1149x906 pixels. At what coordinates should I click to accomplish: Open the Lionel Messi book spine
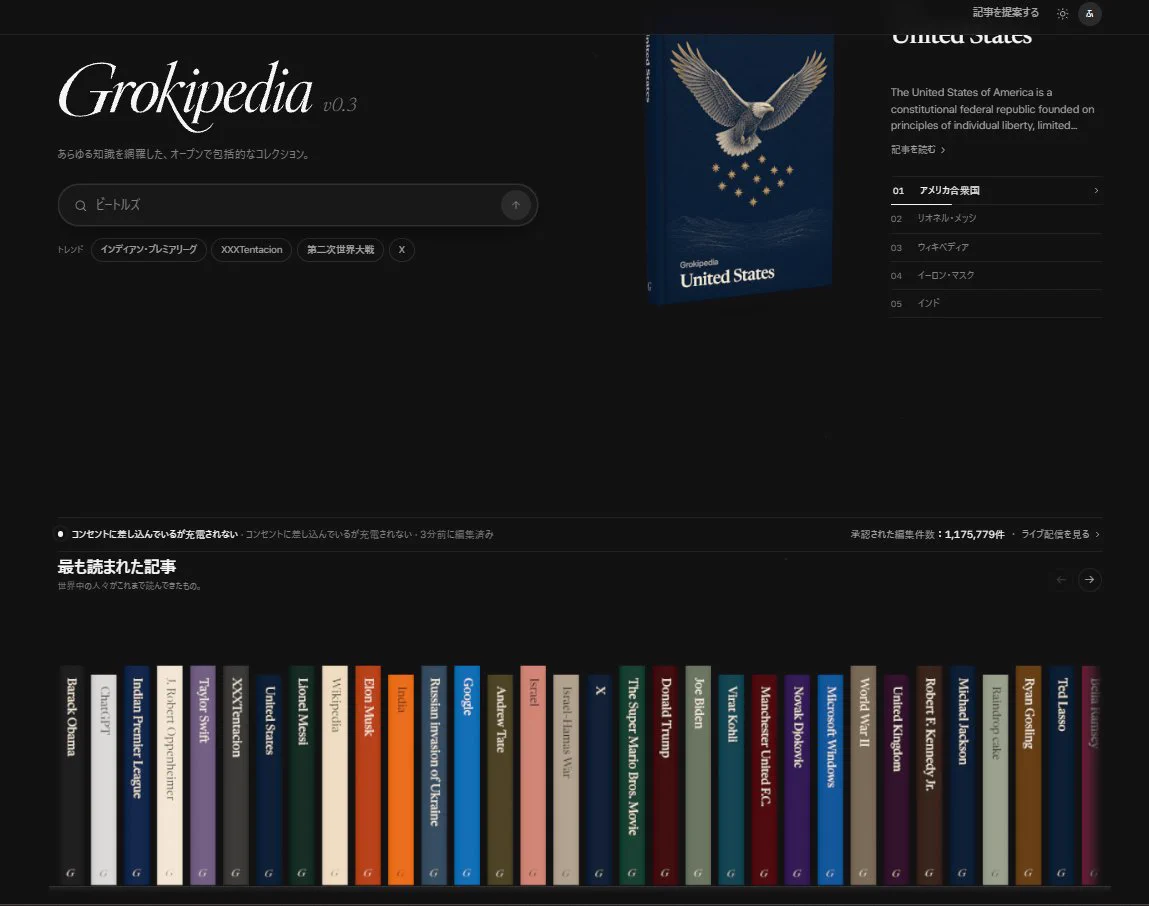[x=302, y=775]
